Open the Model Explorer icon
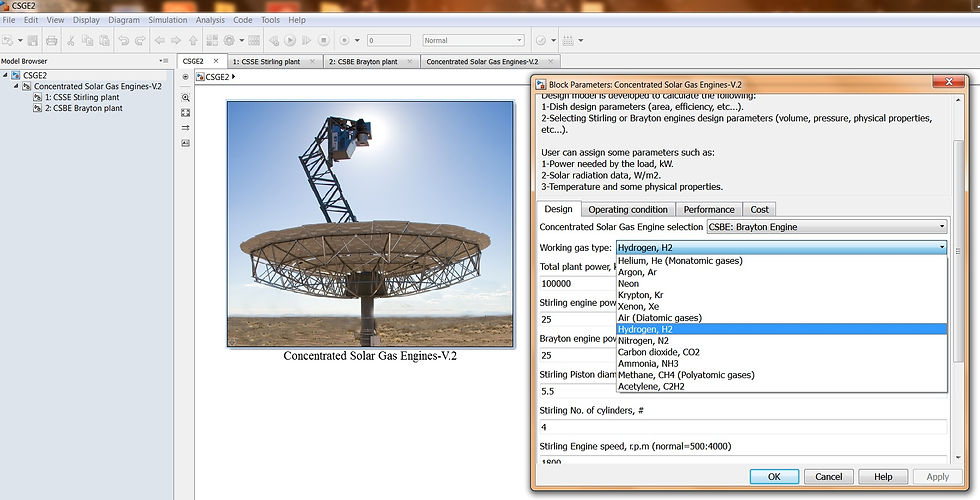 pos(254,41)
